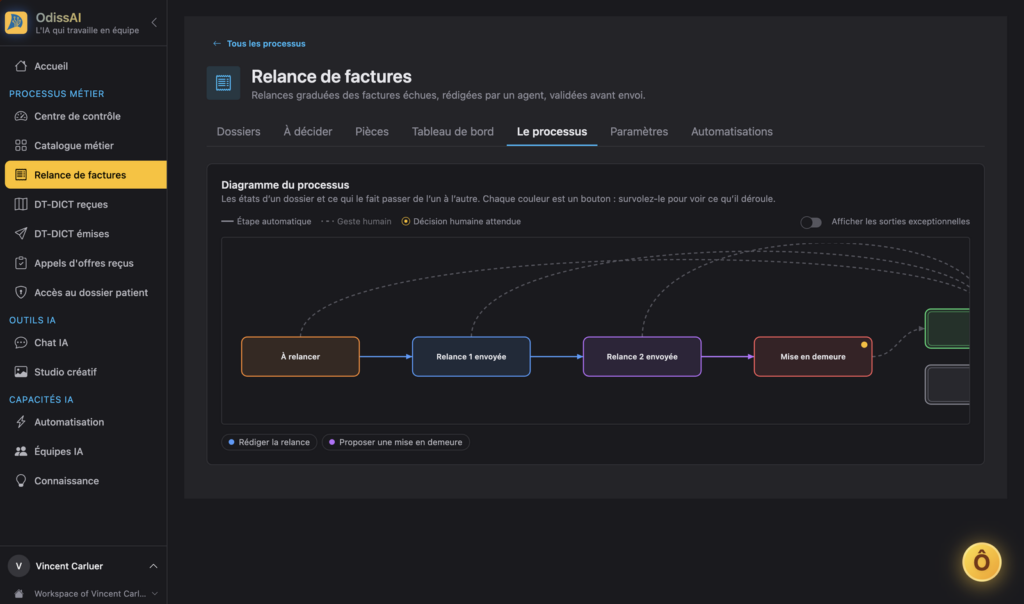Click the Geste humain legend entry
Image resolution: width=1024 pixels, height=604 pixels.
[357, 221]
